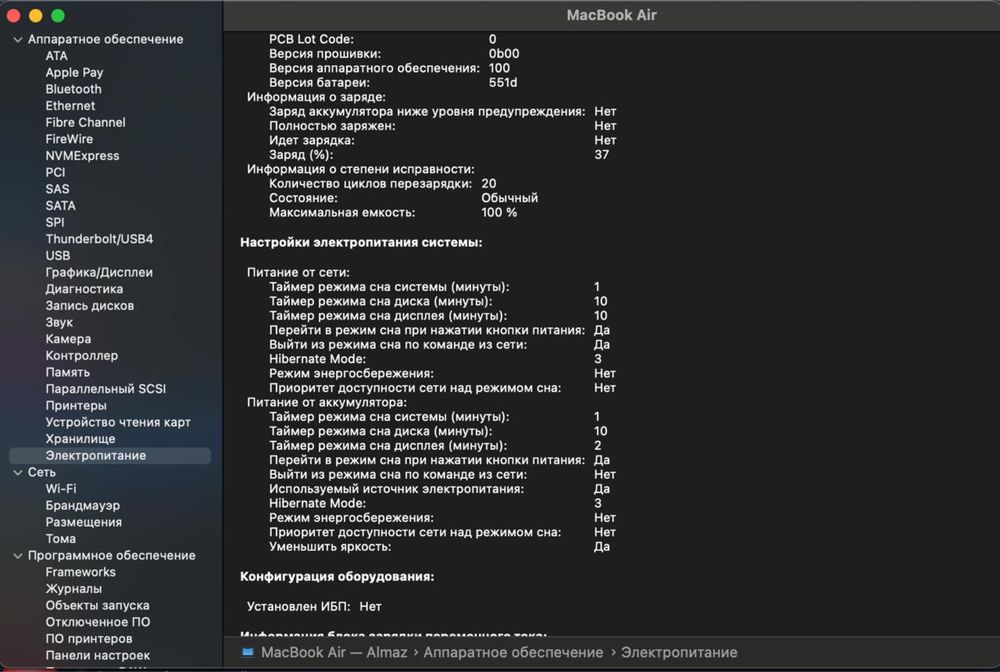
Task: Select Параллельный SCSI item
Action: point(106,389)
